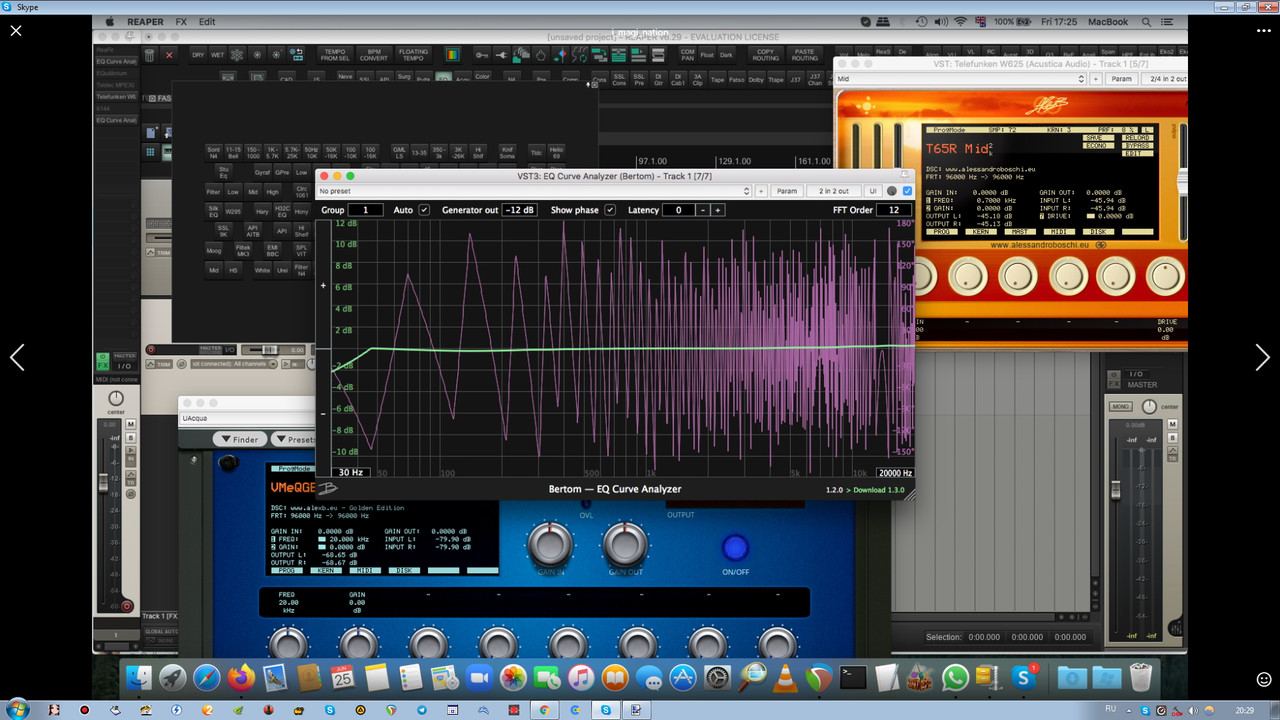Click the GAIN OUT knob in UAcqua

click(625, 544)
